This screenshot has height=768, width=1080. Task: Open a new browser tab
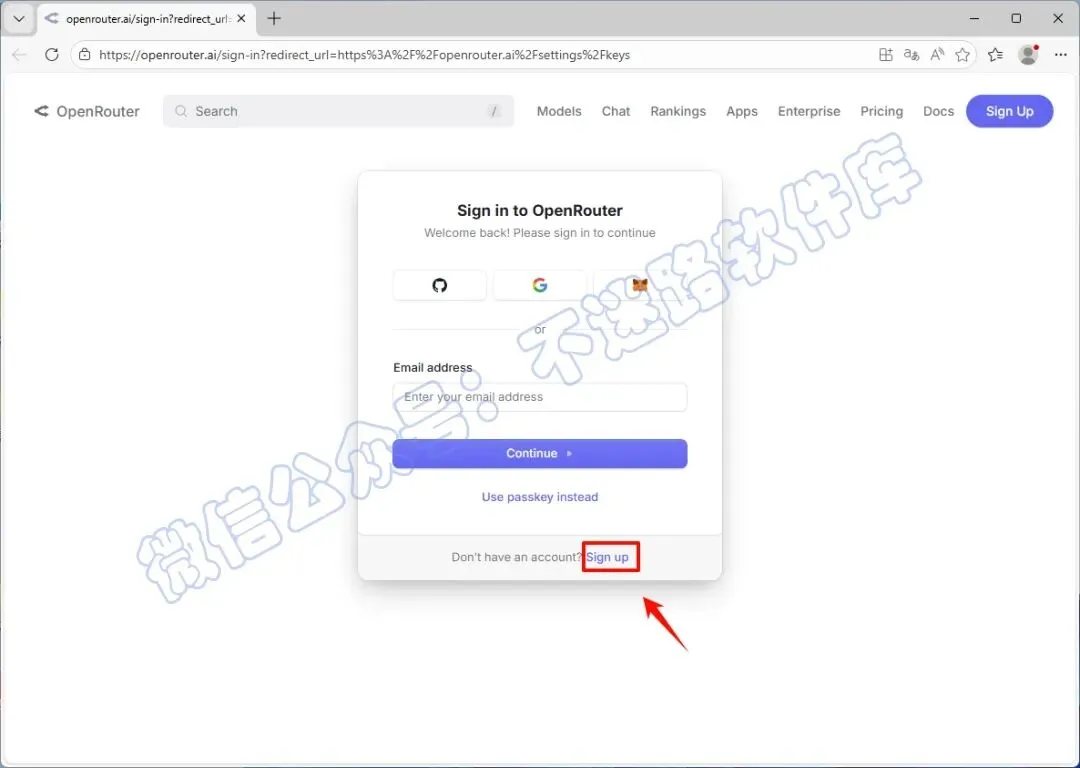(274, 19)
